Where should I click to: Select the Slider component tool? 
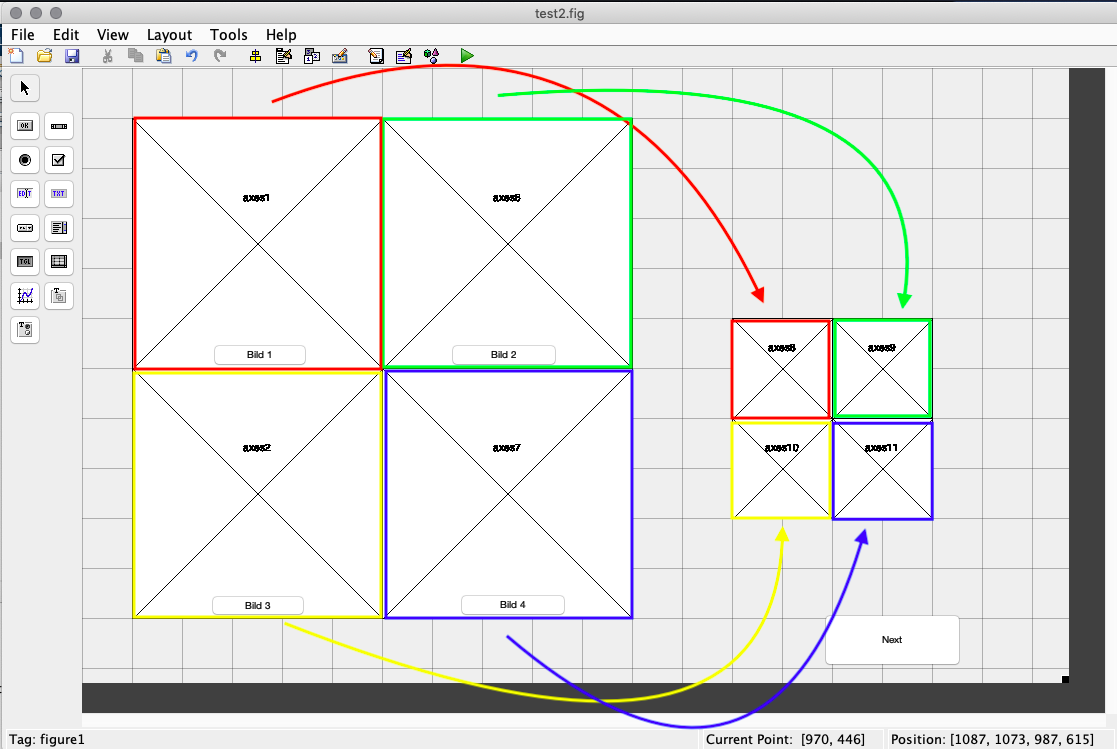58,126
